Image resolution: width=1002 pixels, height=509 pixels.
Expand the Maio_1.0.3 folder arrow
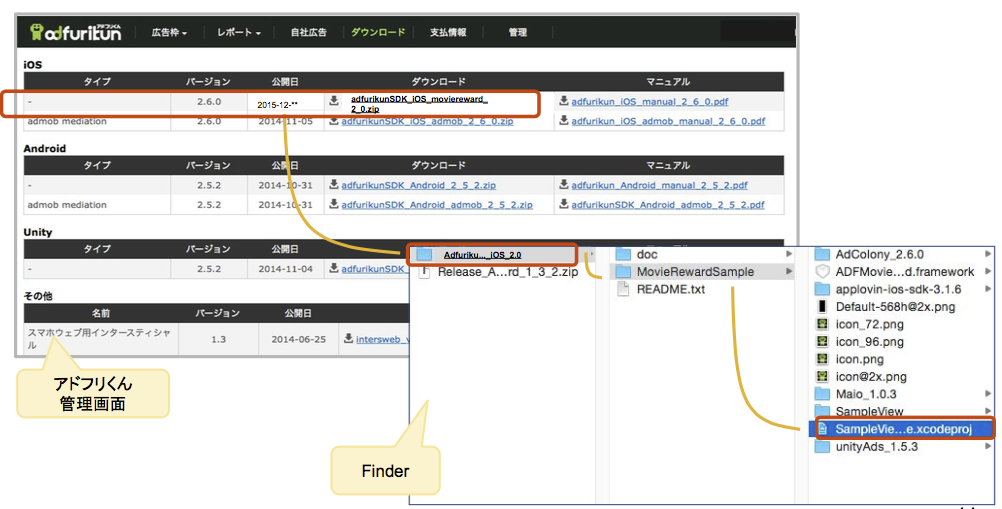coord(988,394)
